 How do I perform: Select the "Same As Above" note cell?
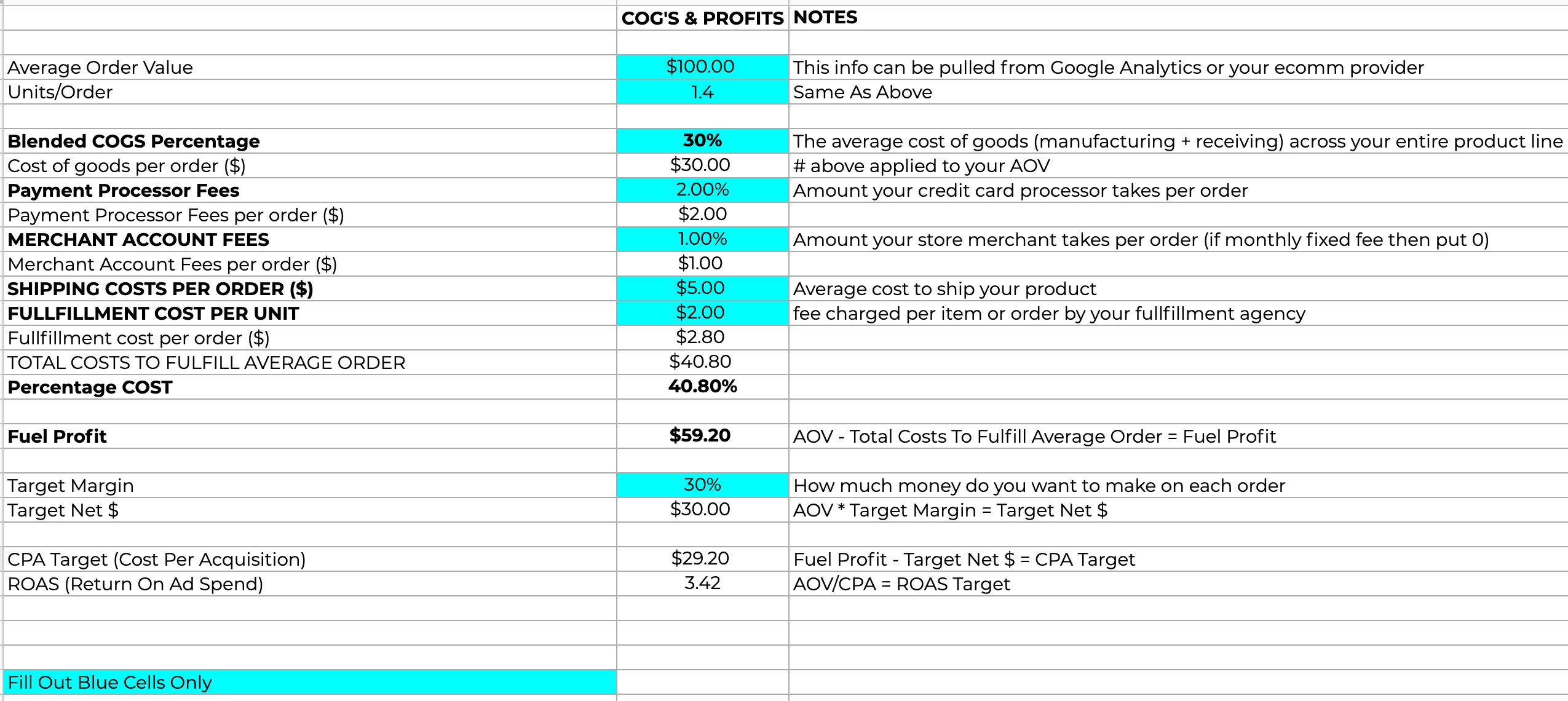point(862,92)
